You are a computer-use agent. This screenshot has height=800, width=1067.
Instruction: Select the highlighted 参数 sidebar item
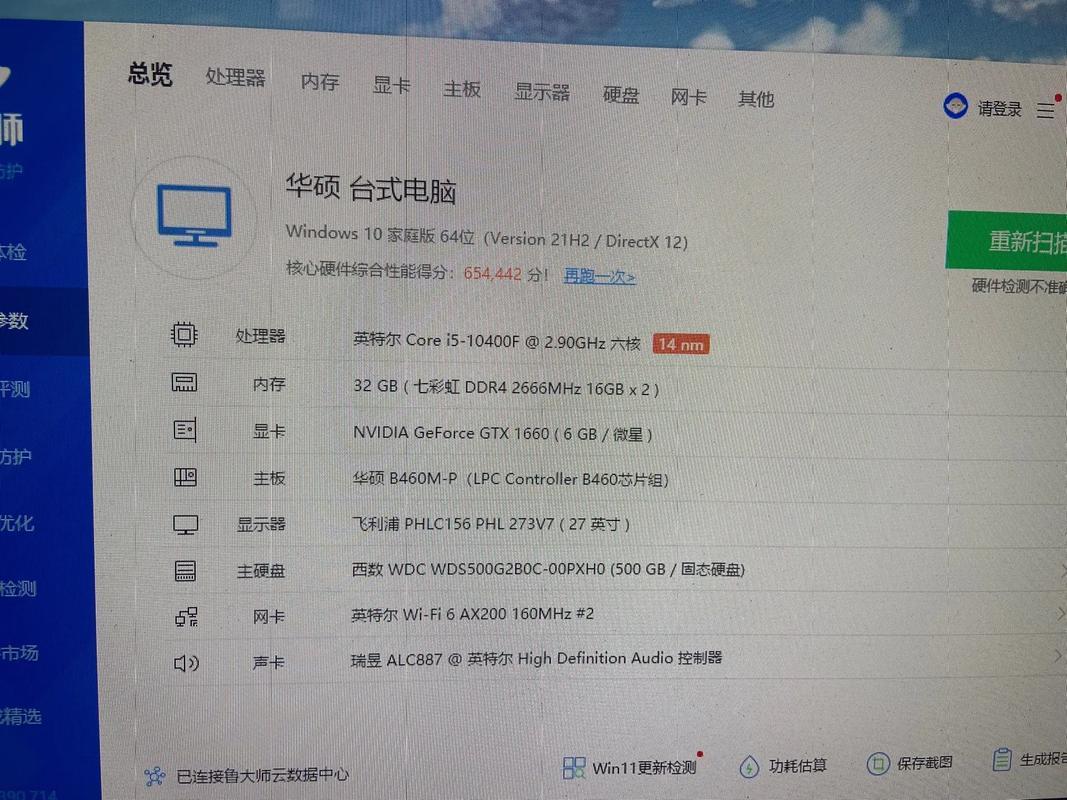43,320
